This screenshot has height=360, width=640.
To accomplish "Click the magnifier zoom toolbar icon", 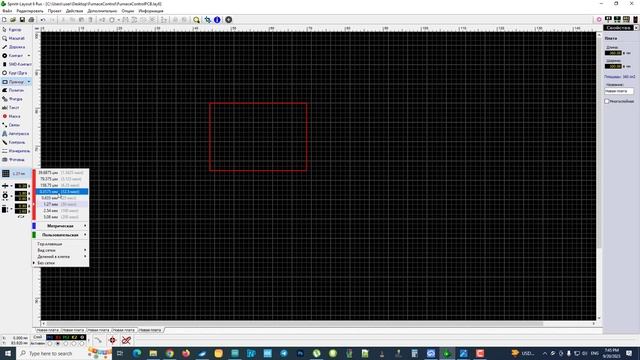I will 196,20.
